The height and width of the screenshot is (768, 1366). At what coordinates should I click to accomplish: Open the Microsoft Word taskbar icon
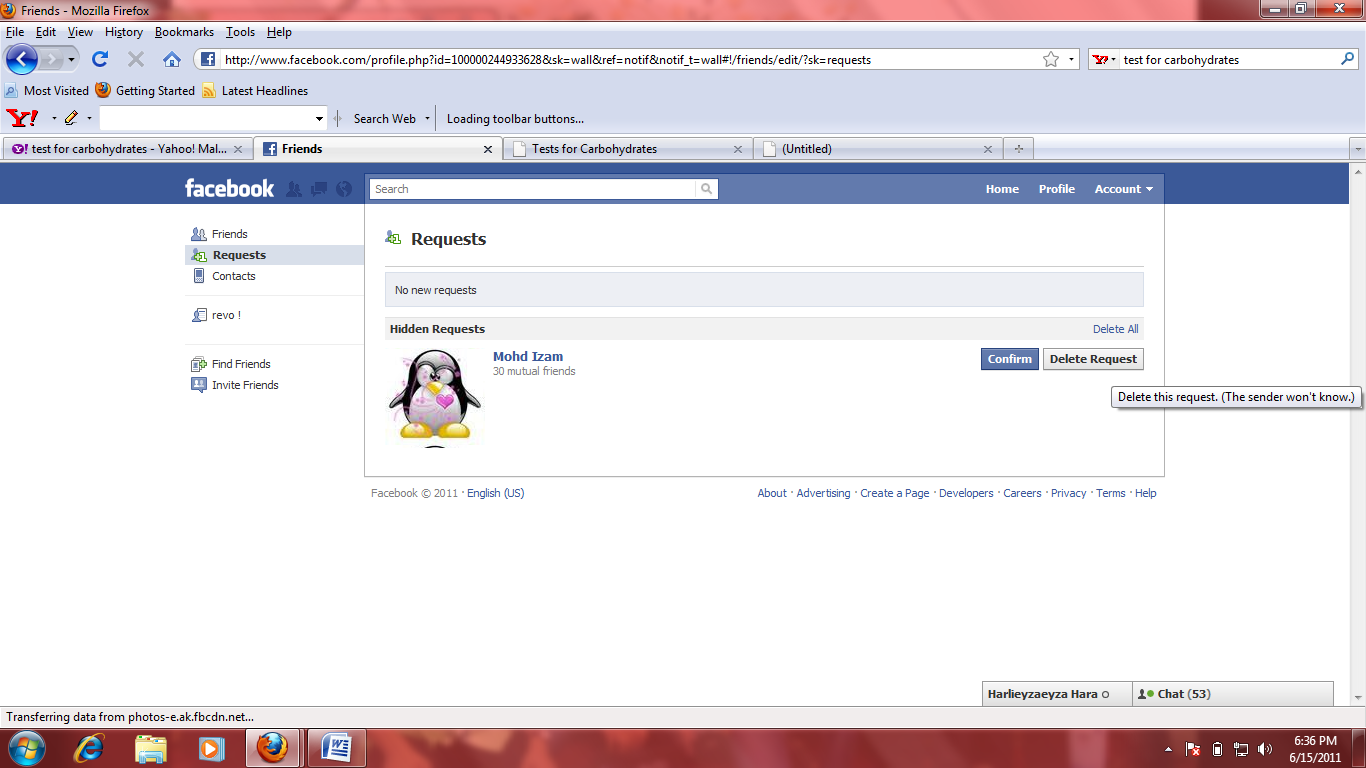336,748
